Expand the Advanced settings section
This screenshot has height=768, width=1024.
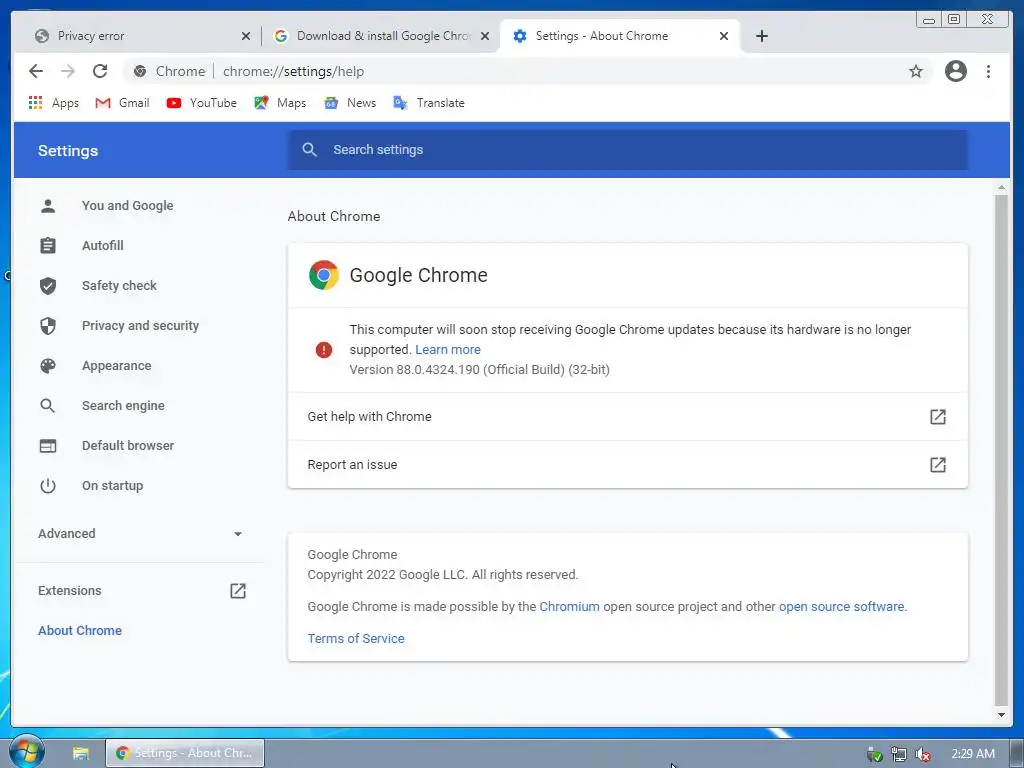(x=140, y=534)
